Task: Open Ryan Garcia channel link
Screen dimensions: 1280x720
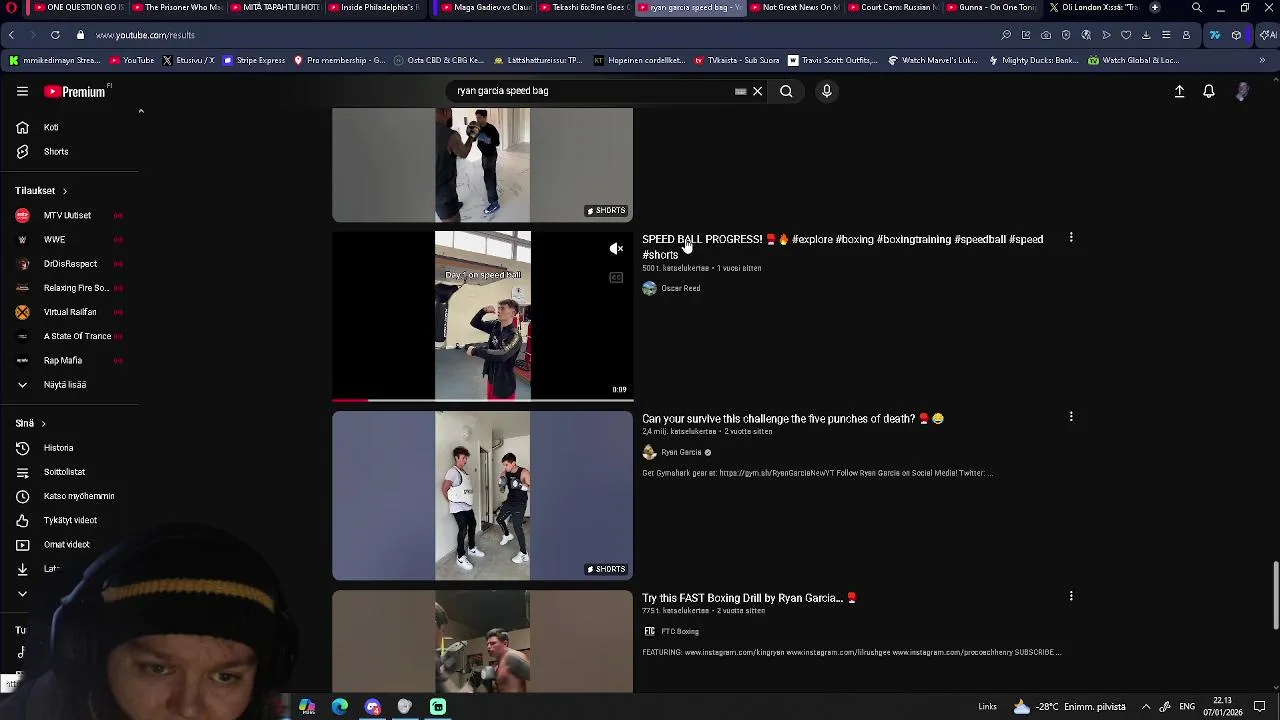Action: [681, 452]
